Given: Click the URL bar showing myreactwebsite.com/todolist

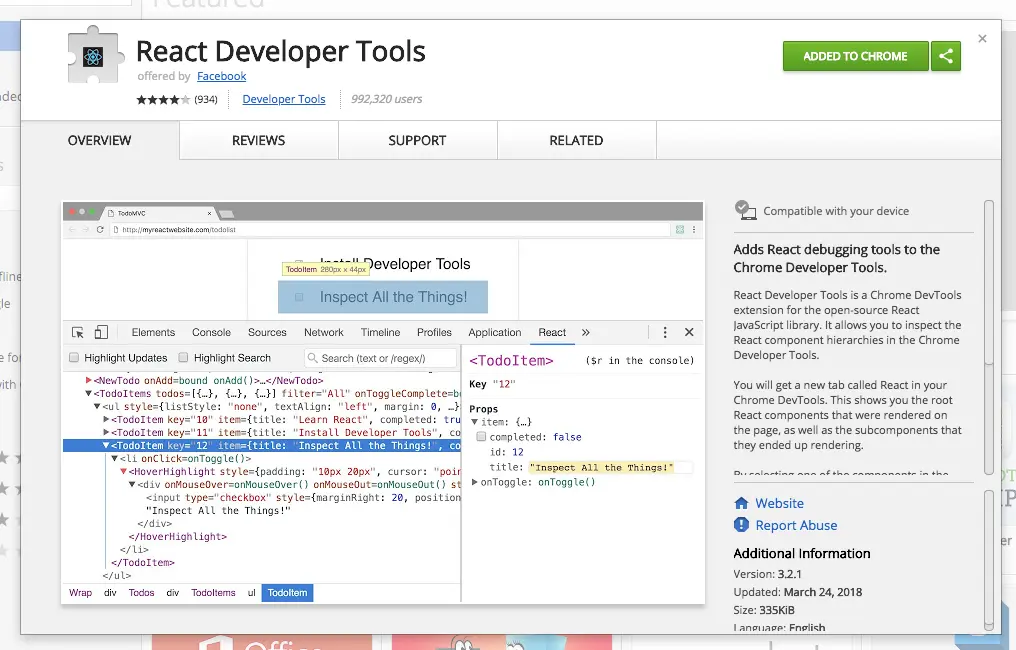Looking at the screenshot, I should pos(390,229).
